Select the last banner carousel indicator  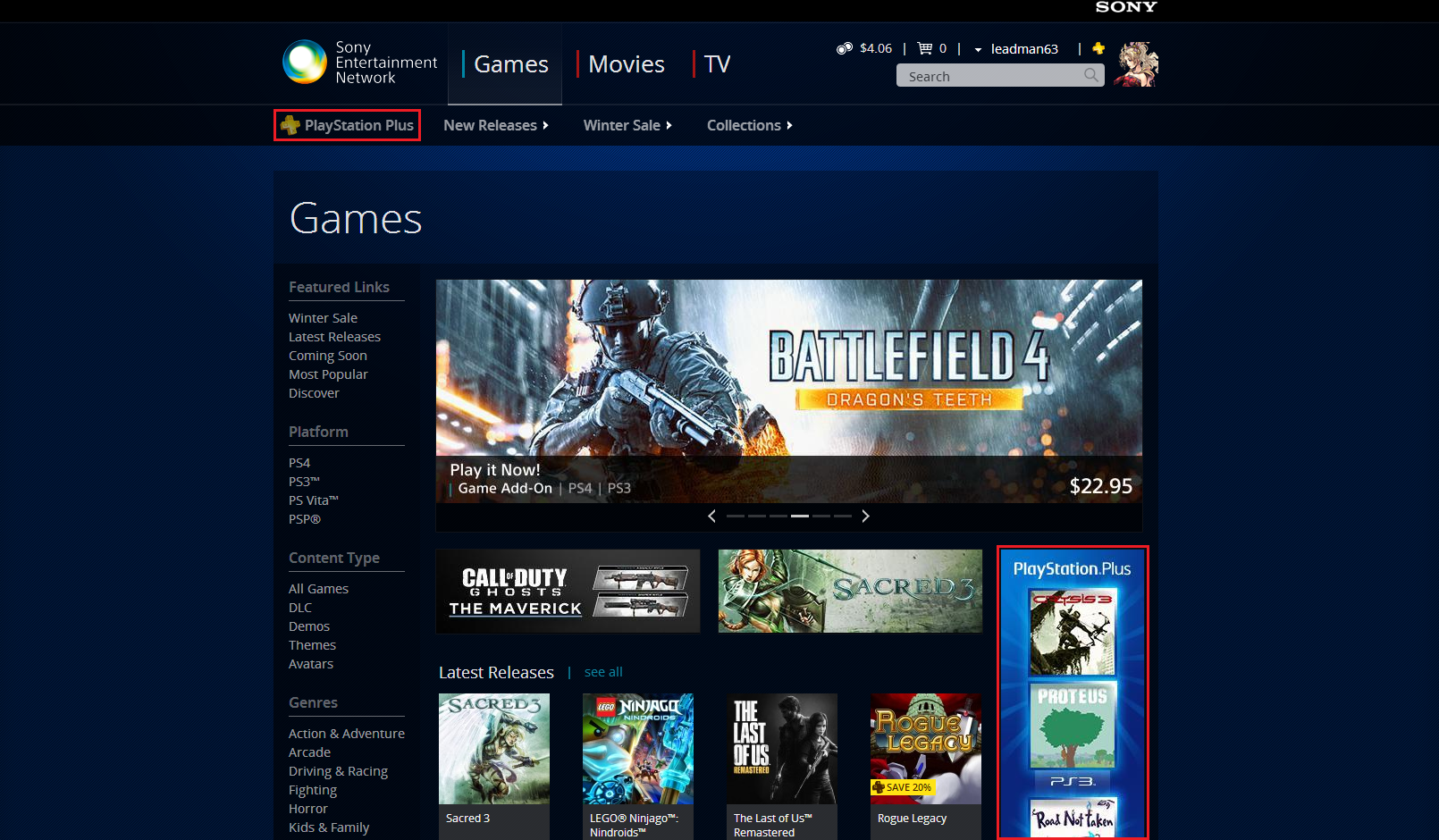pyautogui.click(x=843, y=516)
